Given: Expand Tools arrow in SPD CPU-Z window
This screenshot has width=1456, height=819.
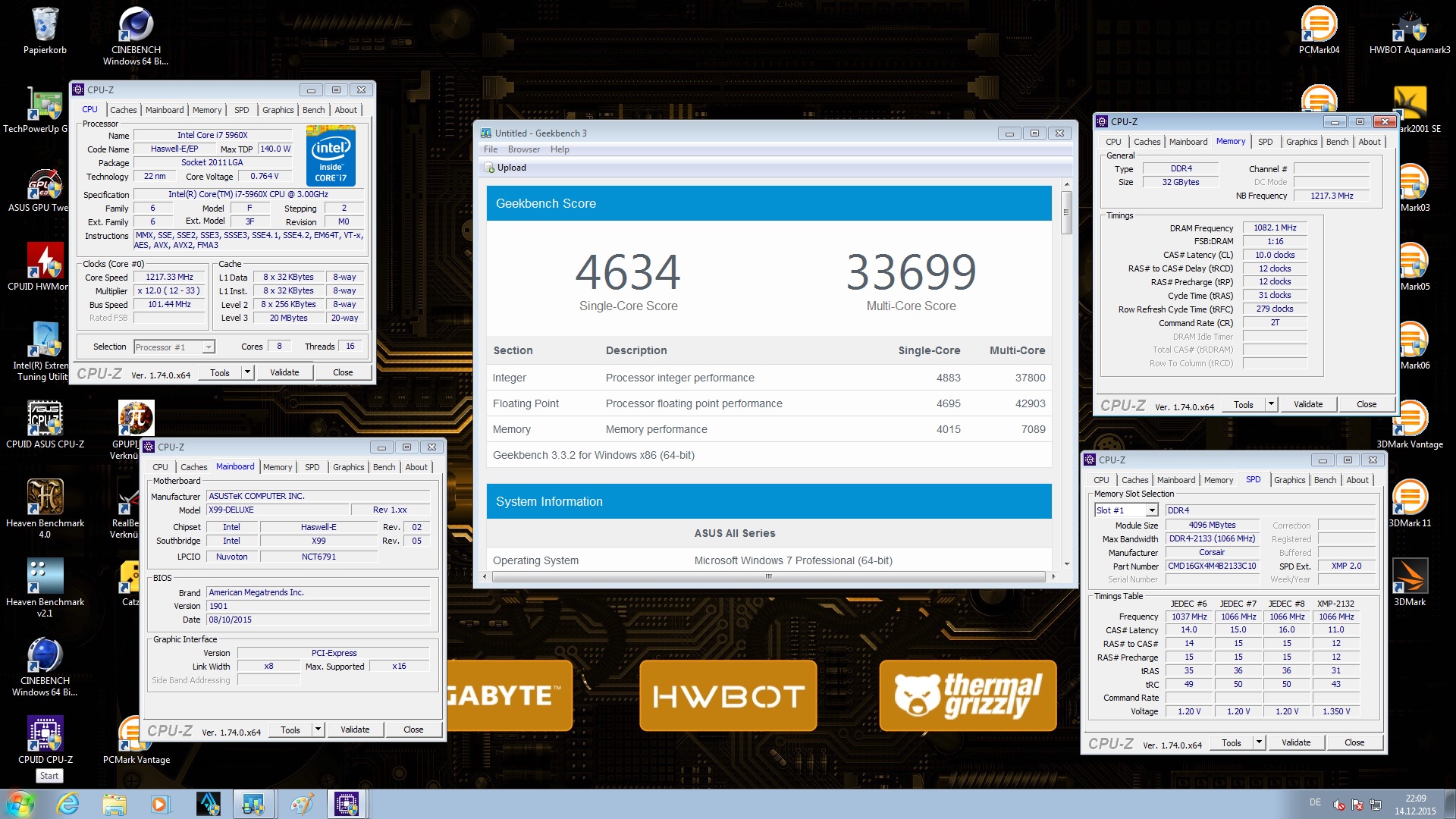Looking at the screenshot, I should (1259, 742).
